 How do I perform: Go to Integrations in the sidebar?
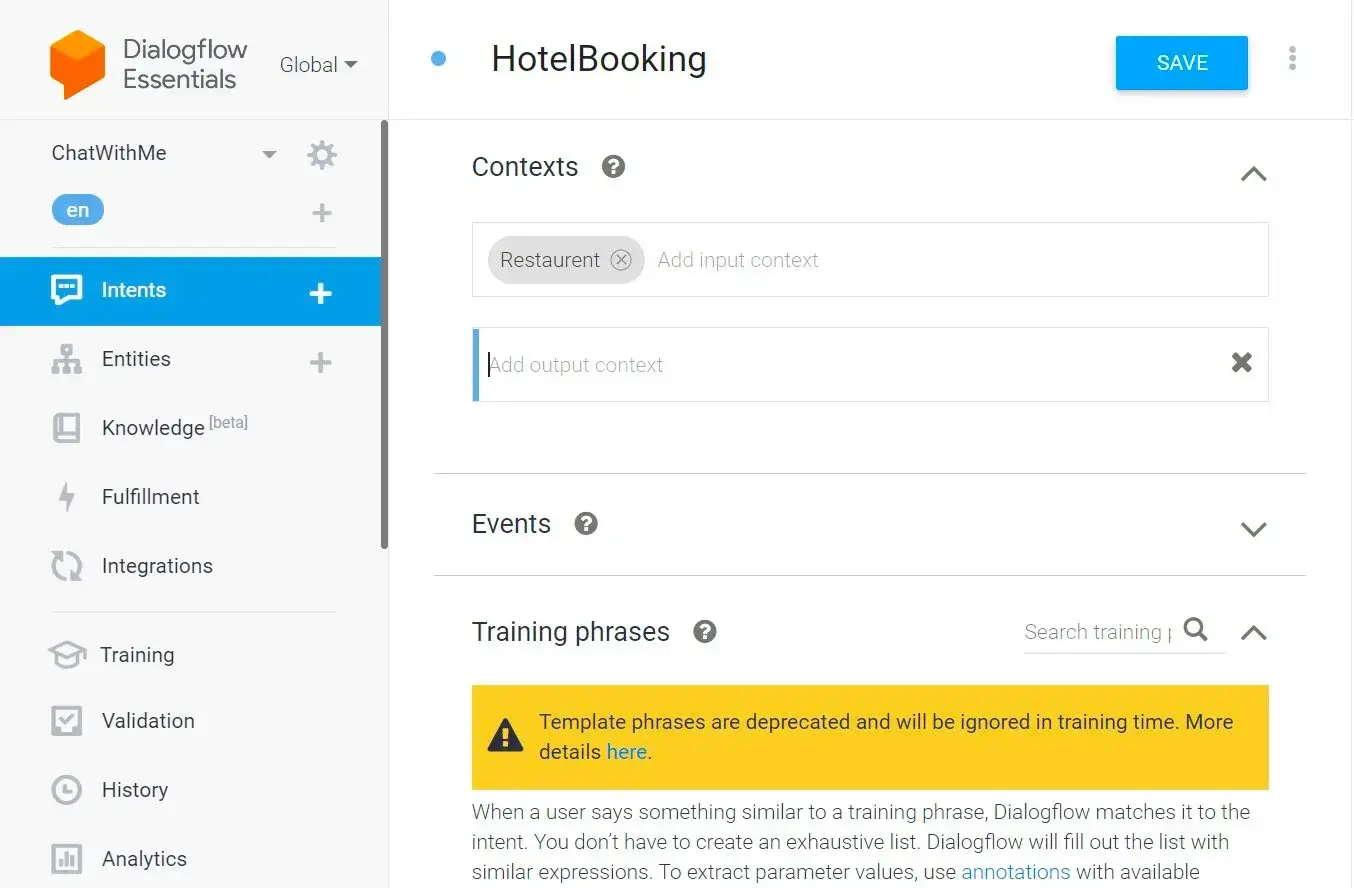click(x=157, y=566)
